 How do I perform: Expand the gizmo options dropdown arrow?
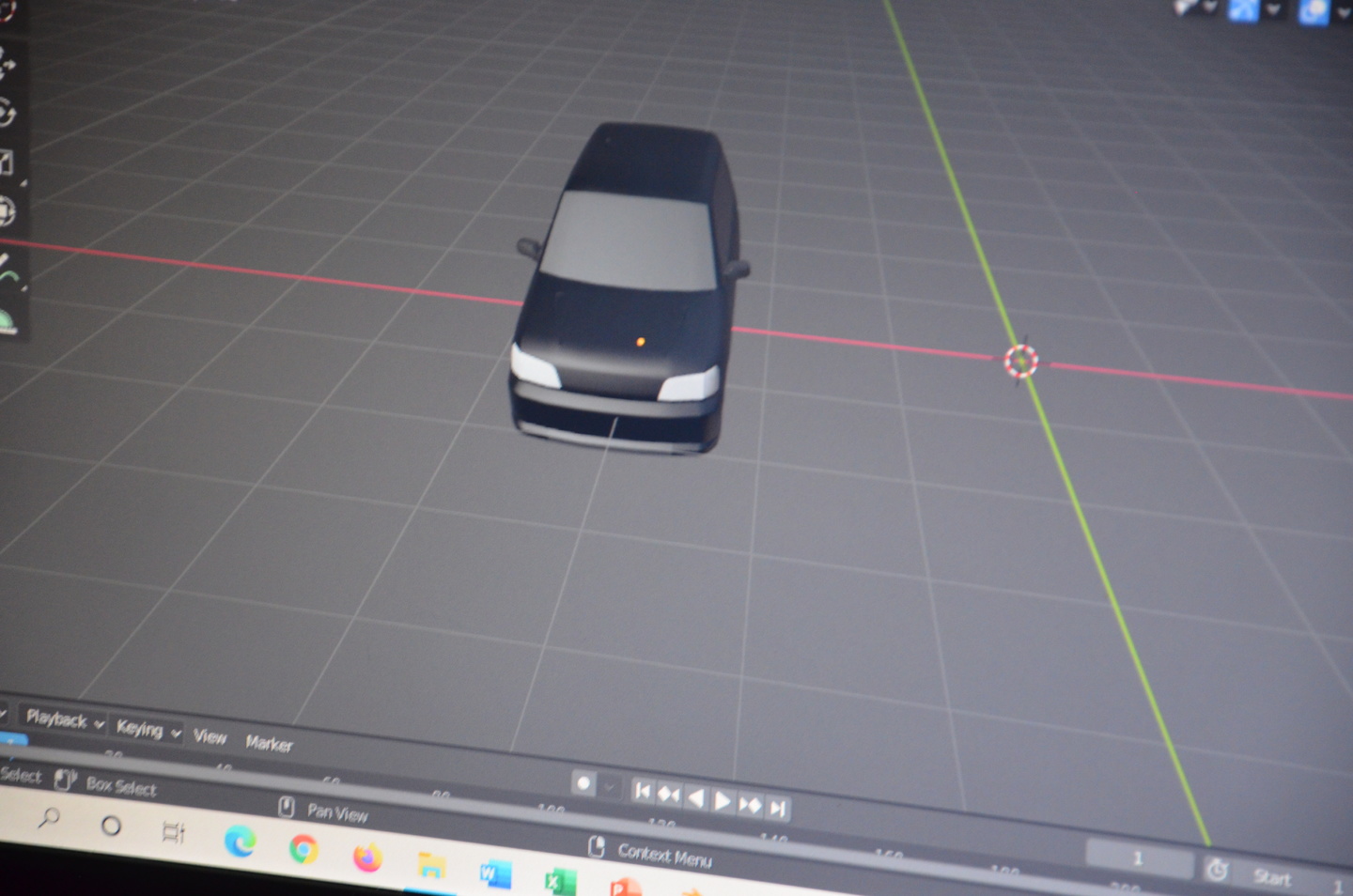coord(1272,9)
